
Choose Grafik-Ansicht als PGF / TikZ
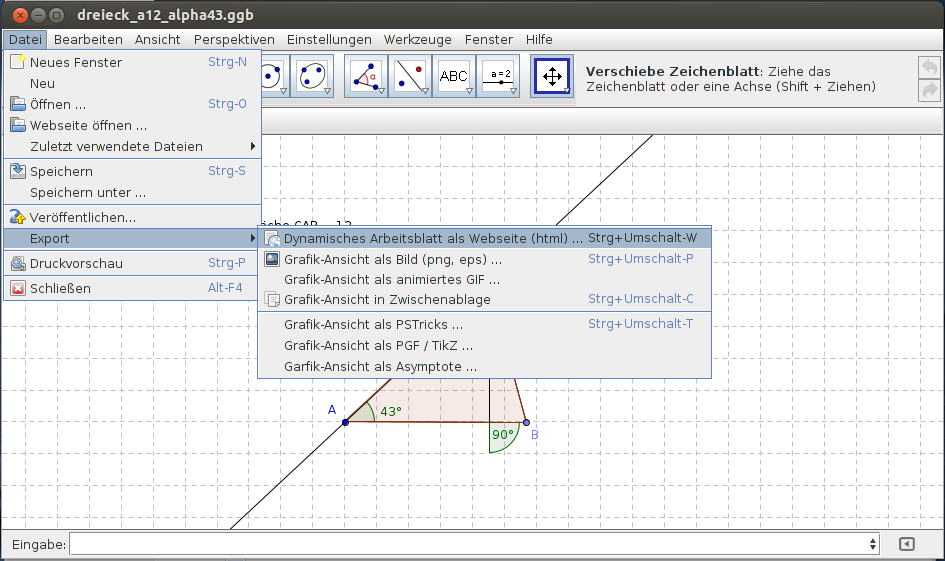point(485,345)
